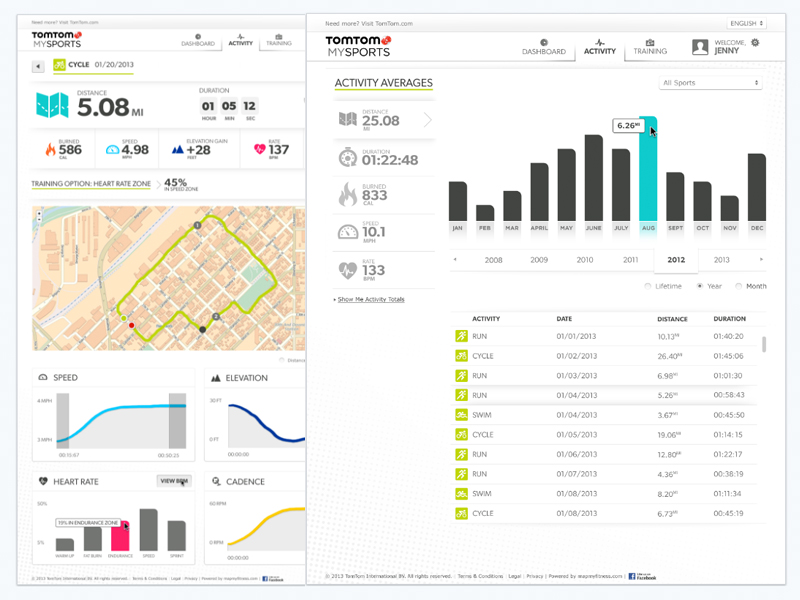This screenshot has width=800, height=600.
Task: Click the DEC bar in chart
Action: pyautogui.click(x=757, y=187)
